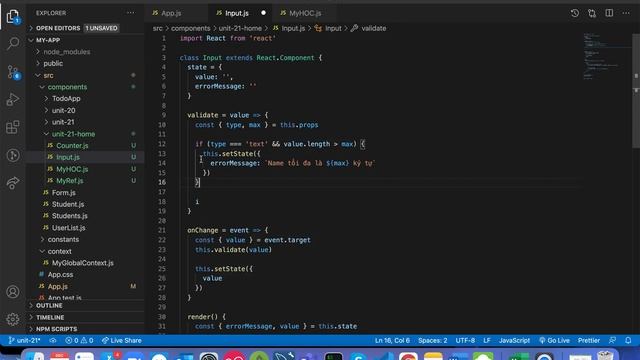Open Students.js in the explorer

tap(86, 216)
